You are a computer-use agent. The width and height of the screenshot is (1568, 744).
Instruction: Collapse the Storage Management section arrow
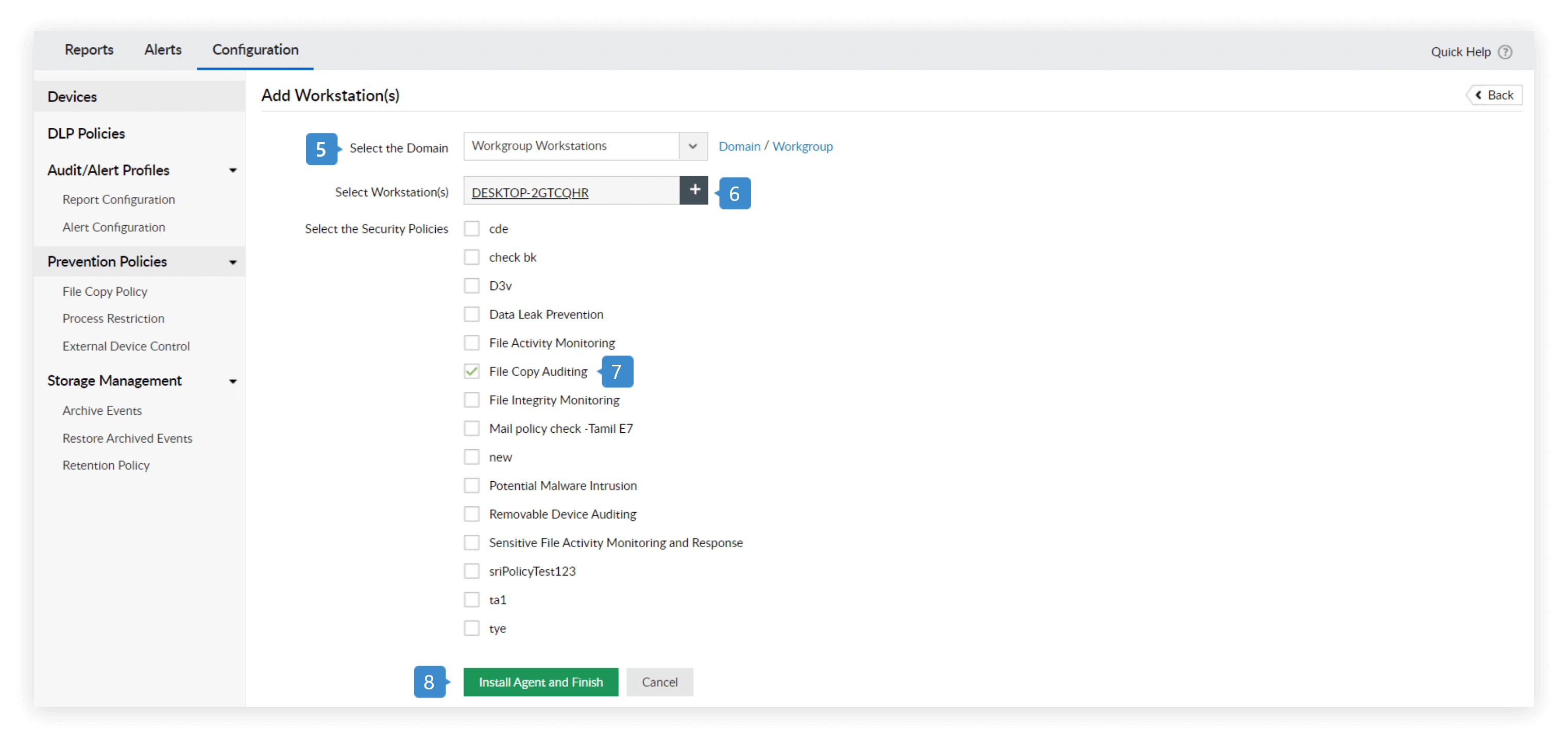[x=232, y=382]
